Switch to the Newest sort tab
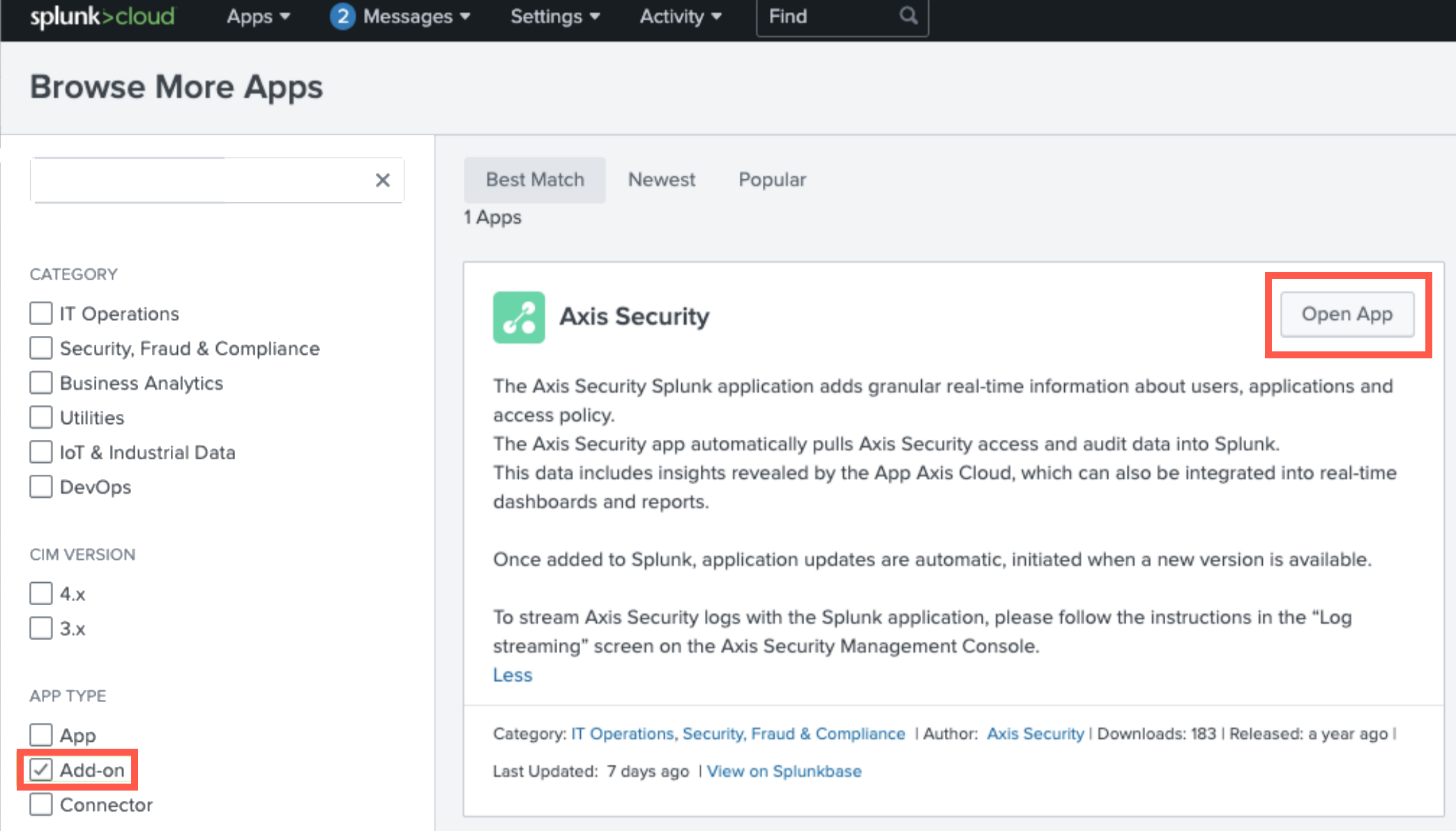The width and height of the screenshot is (1456, 831). pos(662,180)
